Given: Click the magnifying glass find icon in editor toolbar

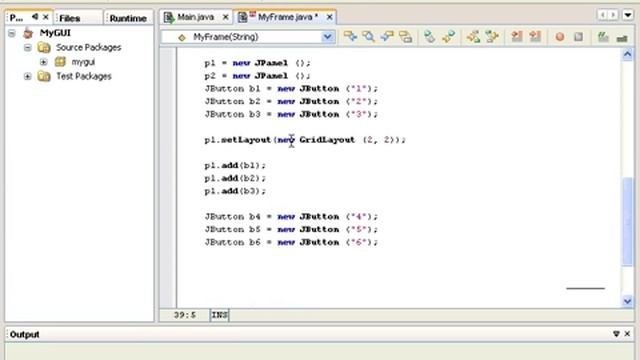Looking at the screenshot, I should [x=369, y=37].
